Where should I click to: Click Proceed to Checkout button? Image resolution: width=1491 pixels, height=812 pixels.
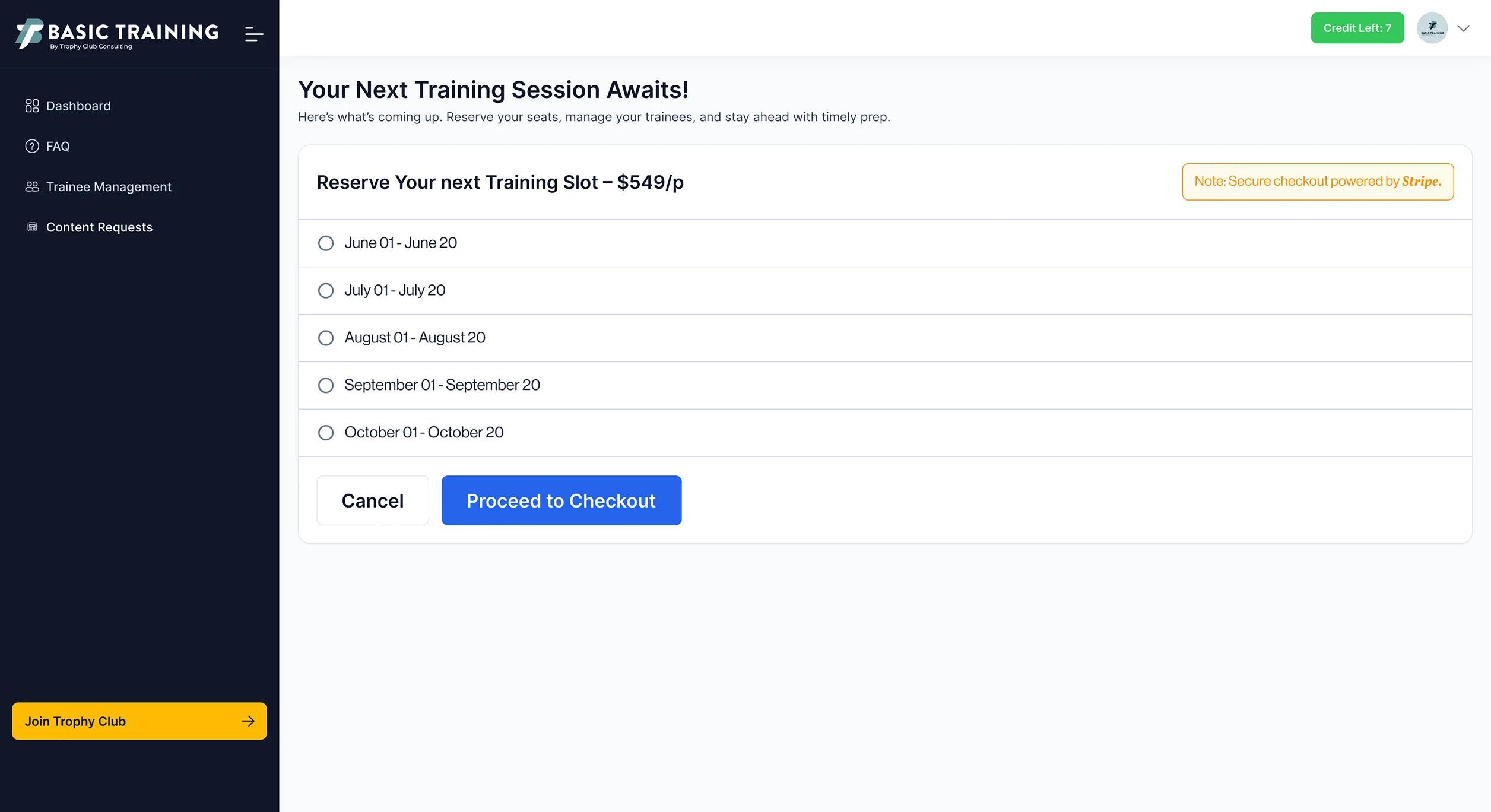(561, 500)
